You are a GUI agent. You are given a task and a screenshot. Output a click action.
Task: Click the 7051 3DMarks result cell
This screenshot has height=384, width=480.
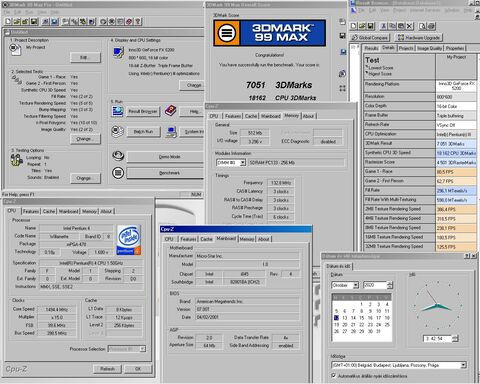(456, 144)
